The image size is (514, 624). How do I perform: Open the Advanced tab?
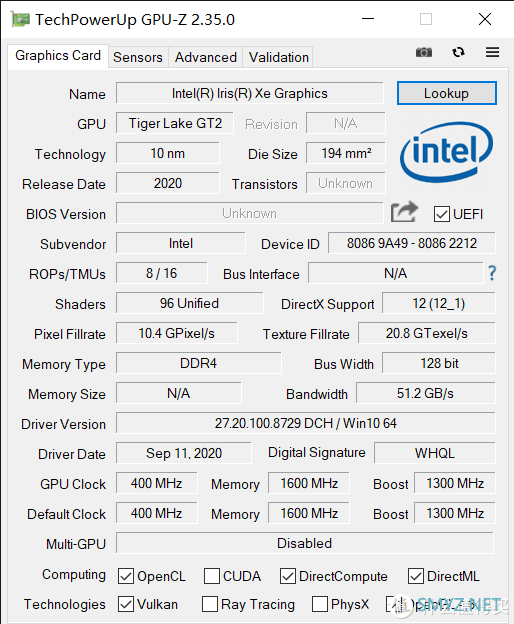[206, 57]
